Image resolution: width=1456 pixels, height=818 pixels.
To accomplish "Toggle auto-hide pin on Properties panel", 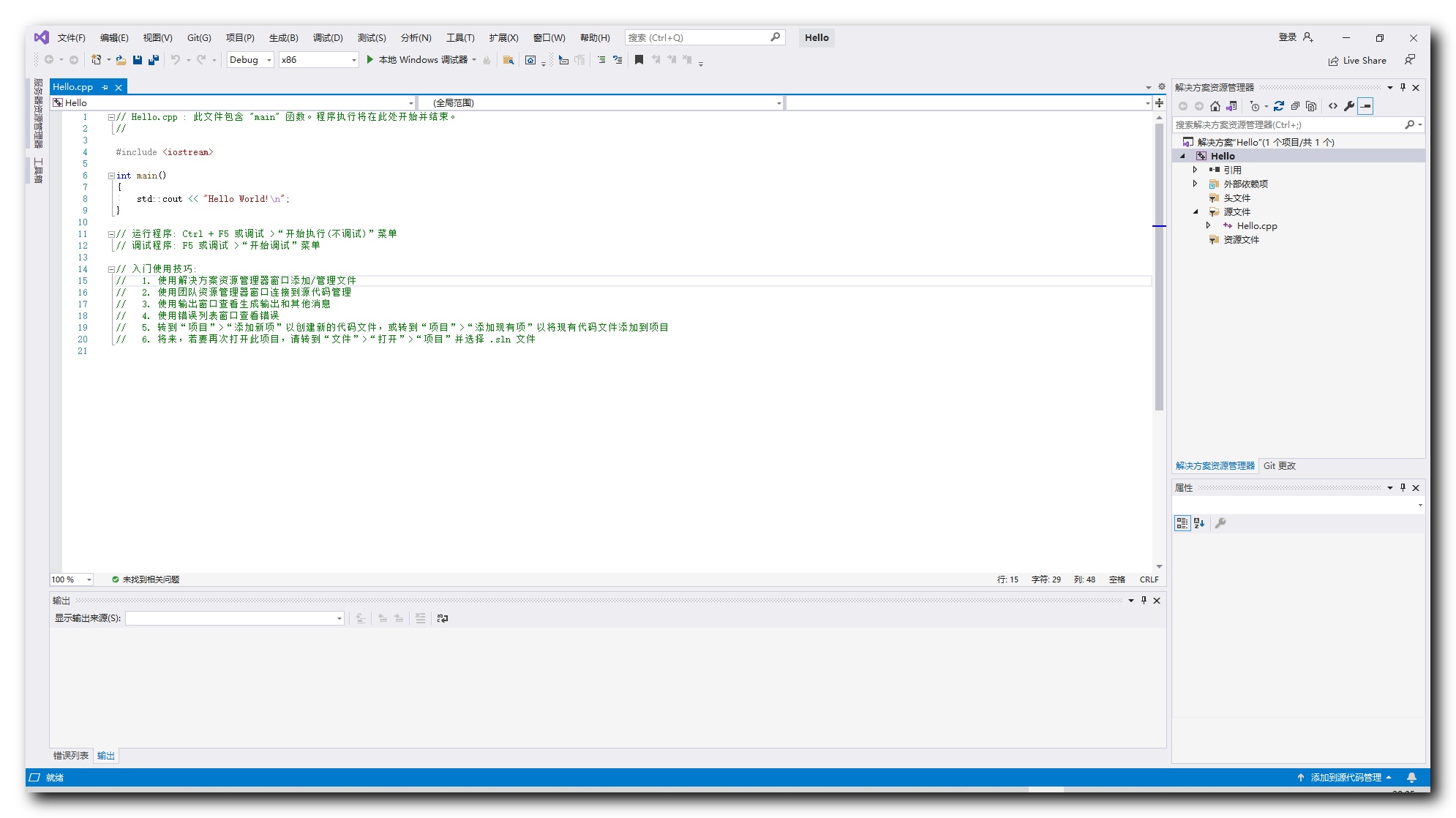I will click(1403, 488).
